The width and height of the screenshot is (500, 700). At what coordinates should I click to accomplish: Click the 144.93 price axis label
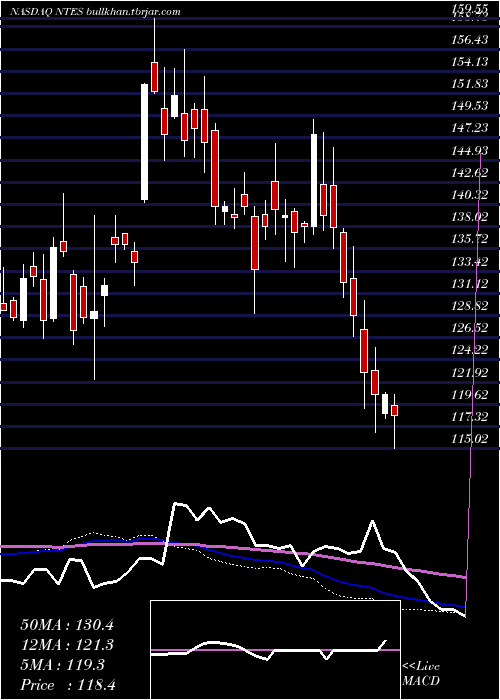pyautogui.click(x=470, y=151)
